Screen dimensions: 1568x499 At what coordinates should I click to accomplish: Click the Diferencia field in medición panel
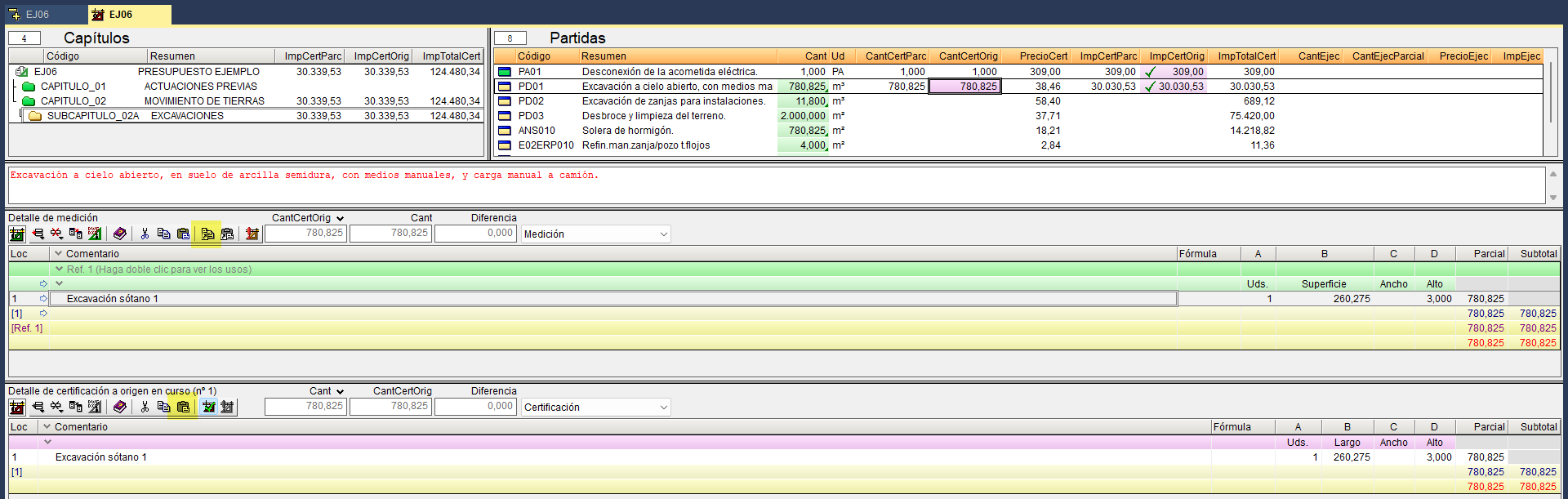(x=475, y=234)
